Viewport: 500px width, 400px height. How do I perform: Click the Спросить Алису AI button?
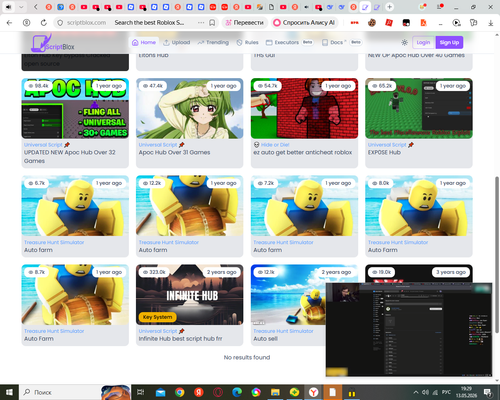click(304, 23)
